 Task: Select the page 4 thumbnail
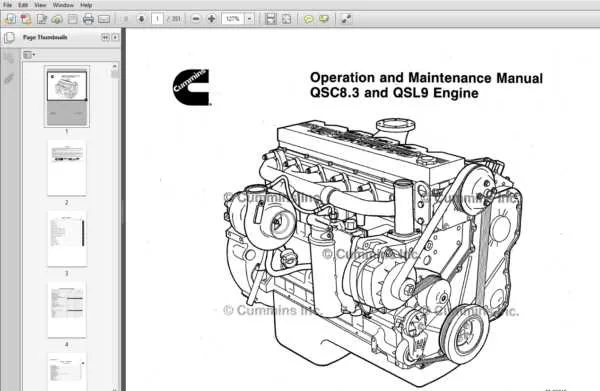coord(67,310)
